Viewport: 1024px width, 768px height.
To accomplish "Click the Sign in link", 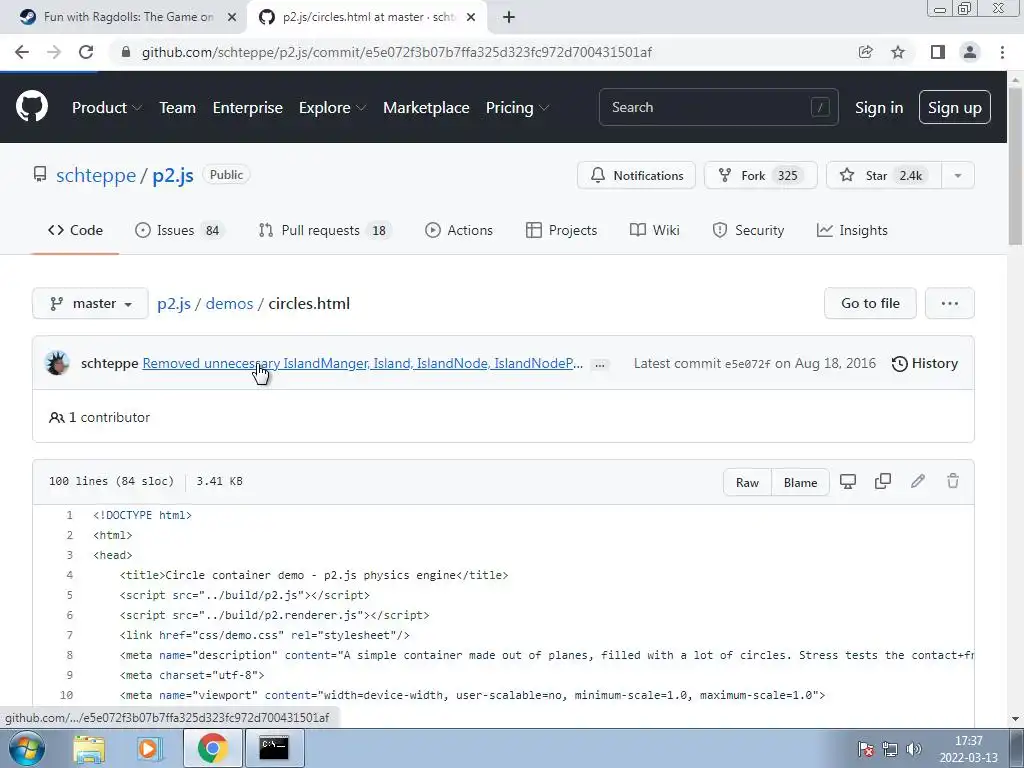I will click(879, 108).
